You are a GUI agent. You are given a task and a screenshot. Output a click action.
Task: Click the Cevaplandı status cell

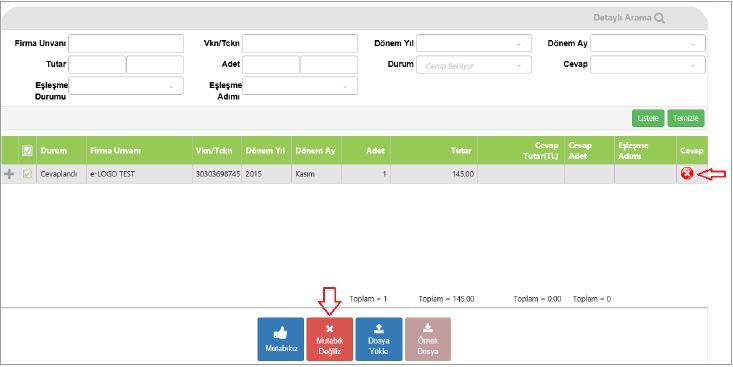(x=61, y=174)
